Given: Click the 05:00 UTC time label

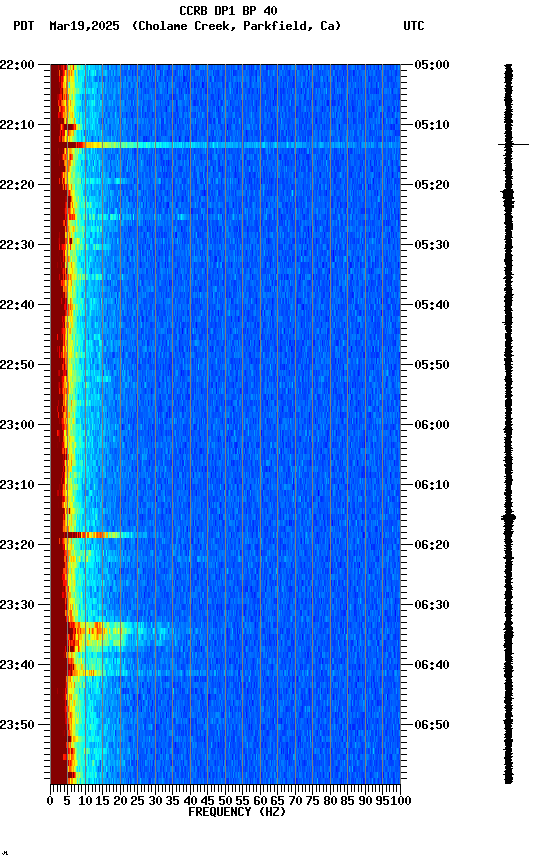Looking at the screenshot, I should pos(432,65).
